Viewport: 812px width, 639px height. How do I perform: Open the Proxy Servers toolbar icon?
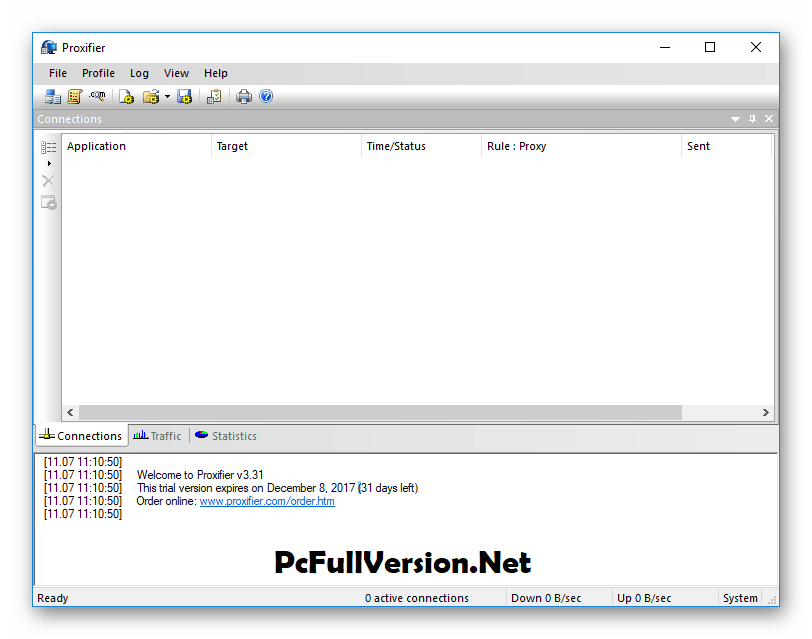click(x=52, y=96)
